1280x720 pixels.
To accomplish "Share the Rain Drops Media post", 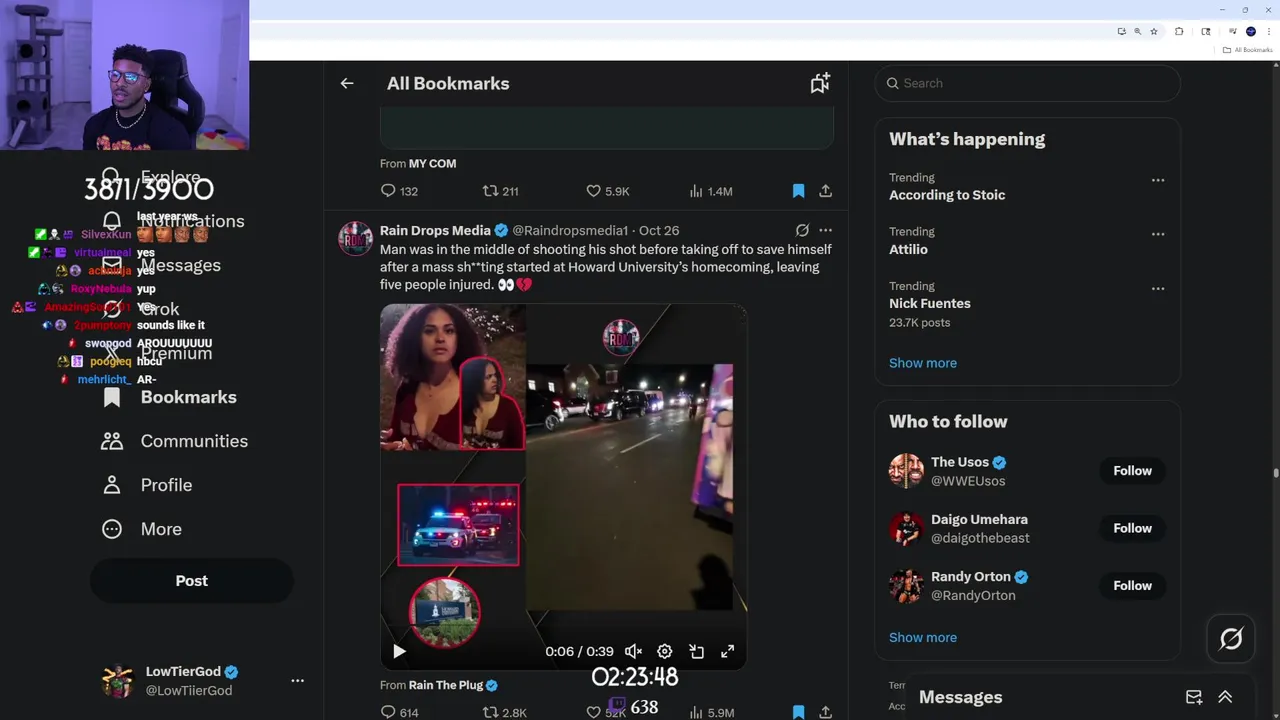I will [825, 712].
